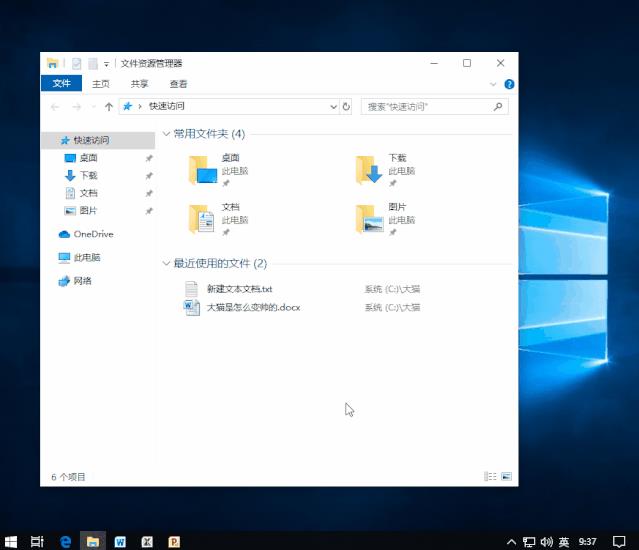Open the help question mark icon
Viewport: 639px width, 550px height.
click(509, 84)
